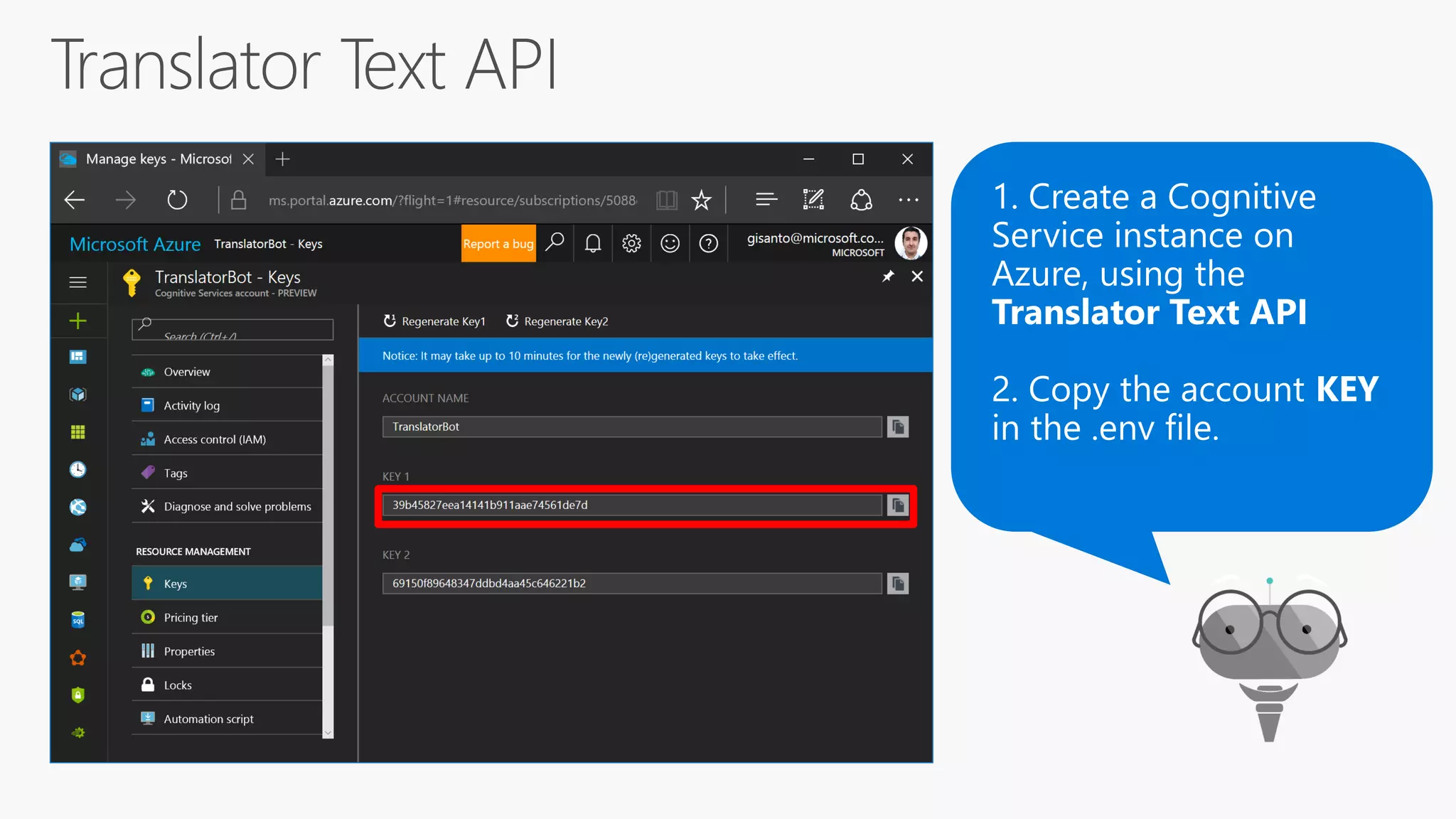This screenshot has width=1456, height=819.
Task: Click the green plus New resource icon
Action: 78,321
